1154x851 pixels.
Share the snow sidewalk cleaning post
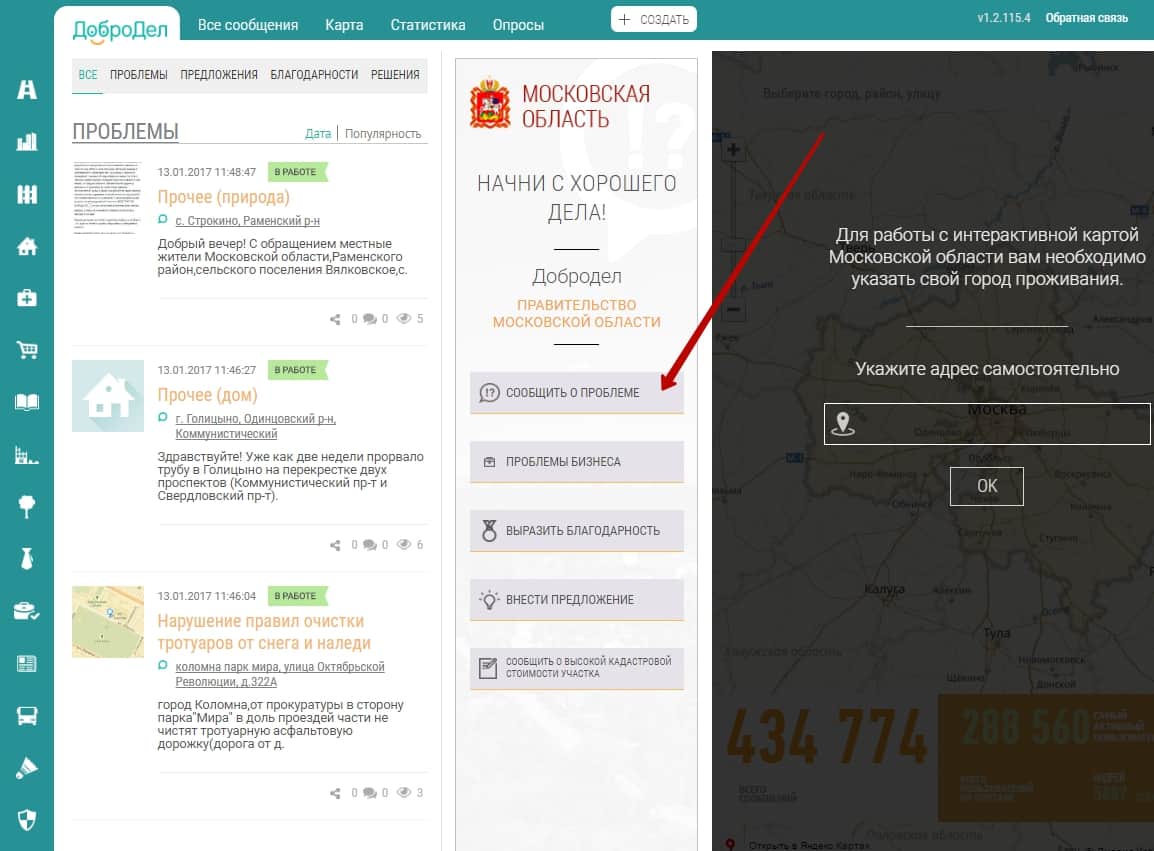[336, 794]
